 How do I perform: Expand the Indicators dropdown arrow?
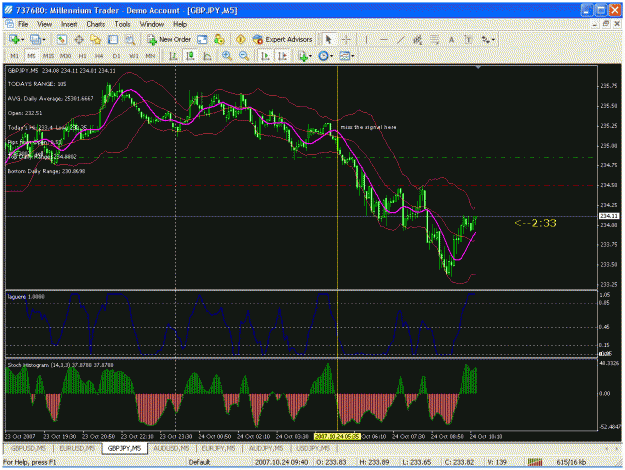311,56
